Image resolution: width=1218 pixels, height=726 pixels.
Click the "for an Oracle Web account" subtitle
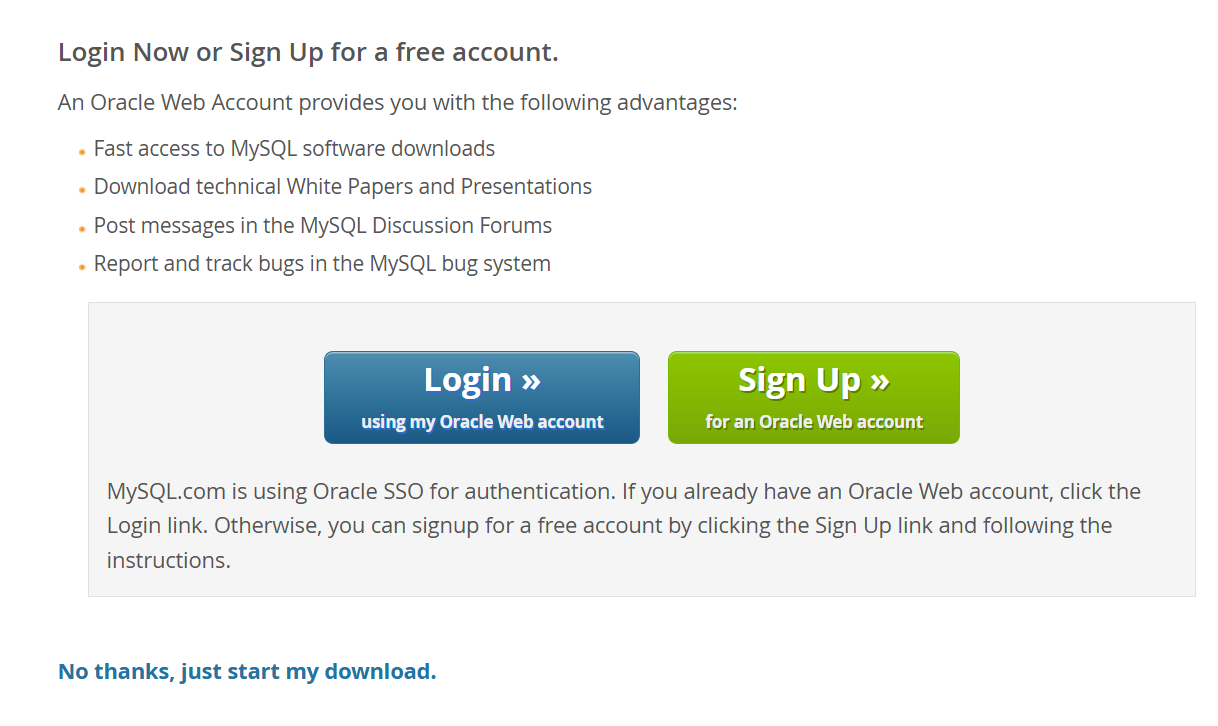pyautogui.click(x=814, y=422)
